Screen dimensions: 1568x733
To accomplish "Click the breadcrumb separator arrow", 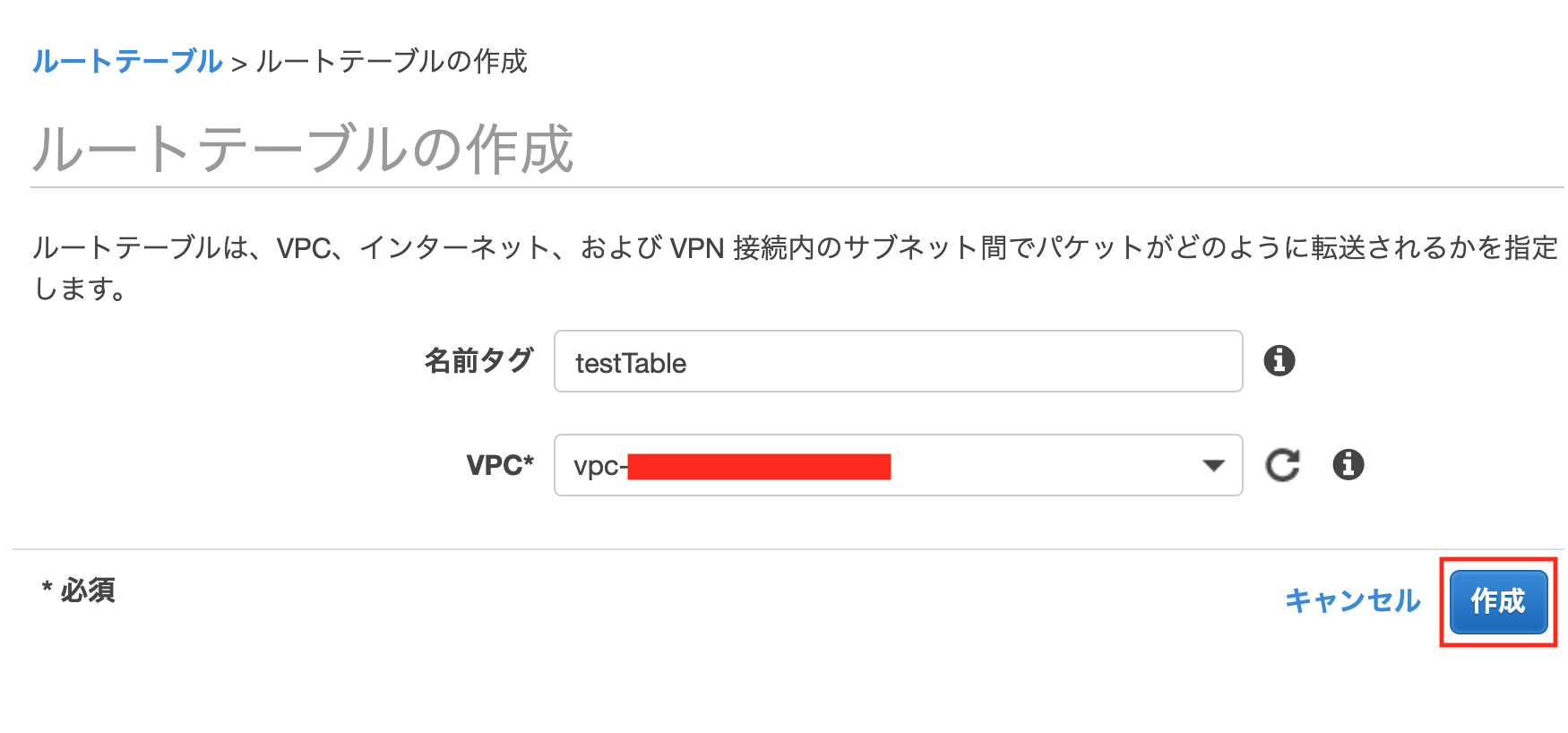I will (x=238, y=64).
